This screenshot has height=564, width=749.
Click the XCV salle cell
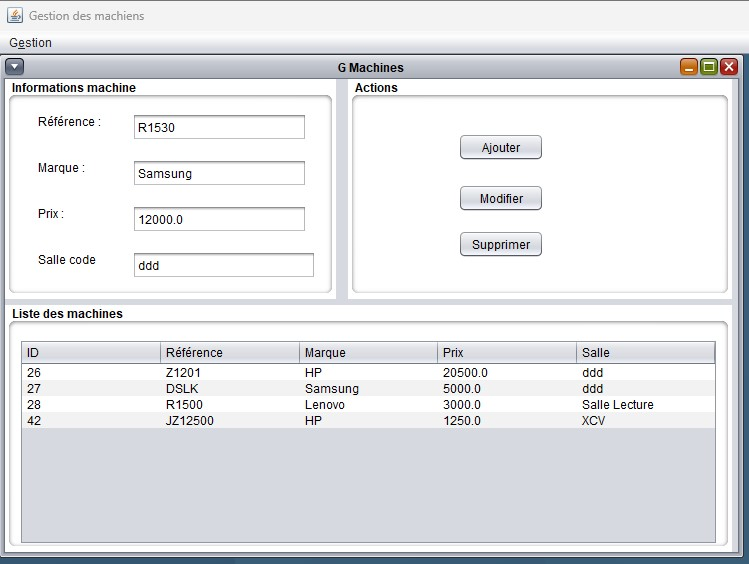(646, 421)
